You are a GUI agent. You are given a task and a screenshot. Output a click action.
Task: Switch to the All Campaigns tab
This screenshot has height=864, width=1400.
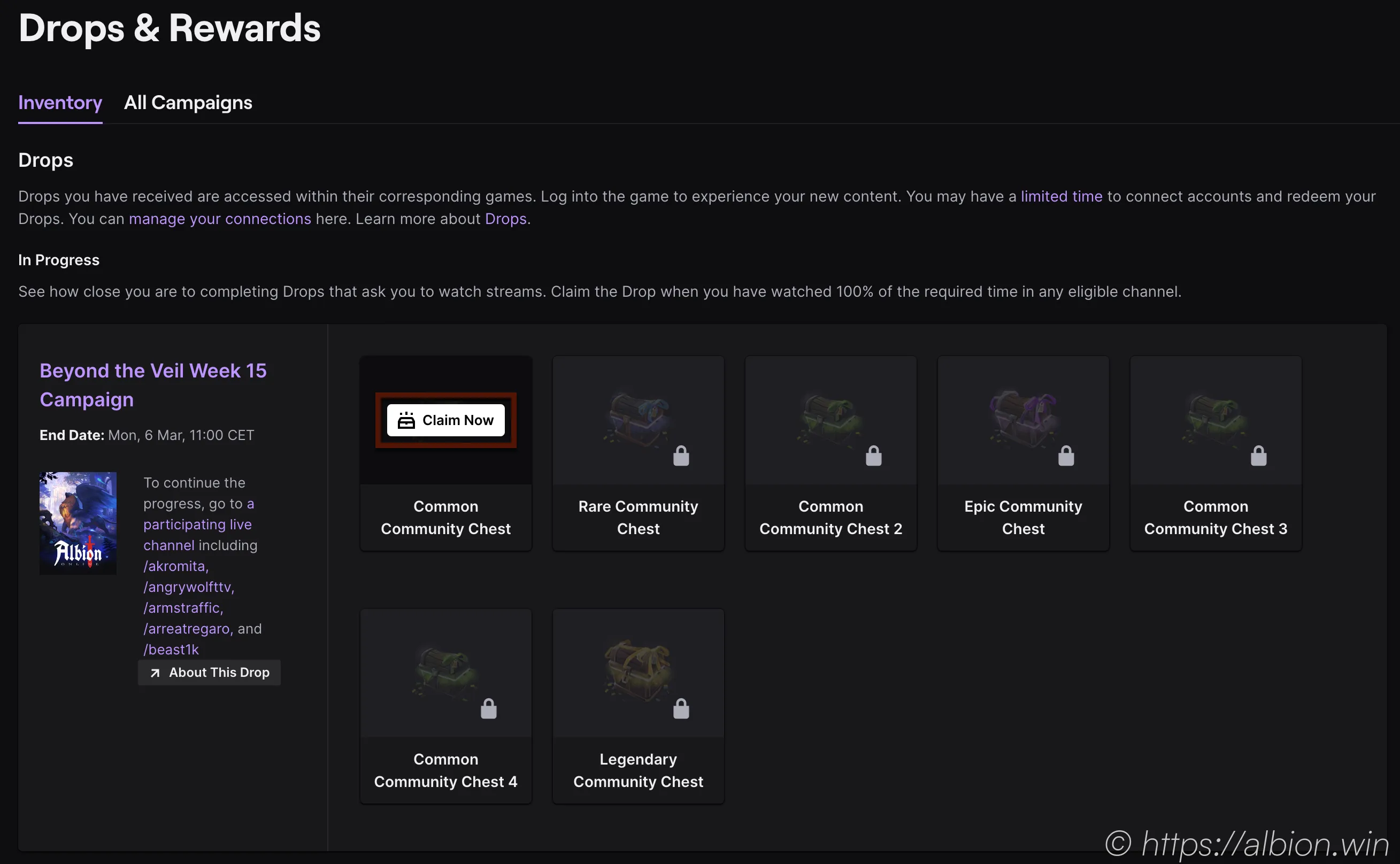[x=188, y=103]
